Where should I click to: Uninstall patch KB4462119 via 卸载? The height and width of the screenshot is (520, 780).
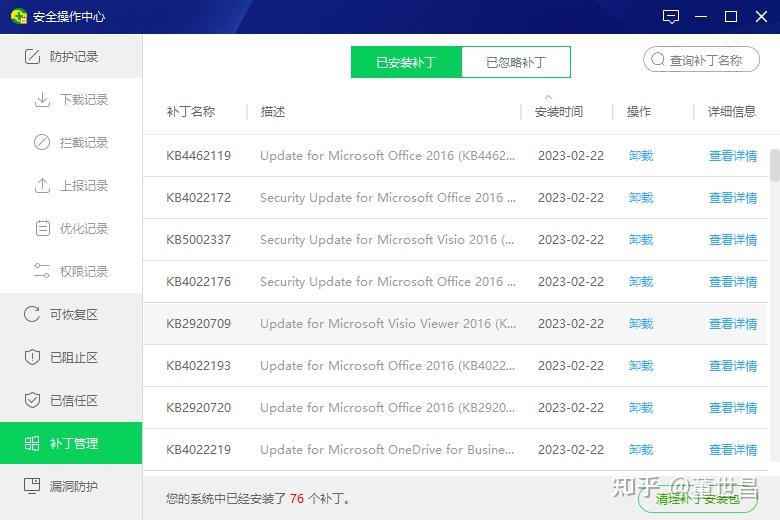point(641,156)
